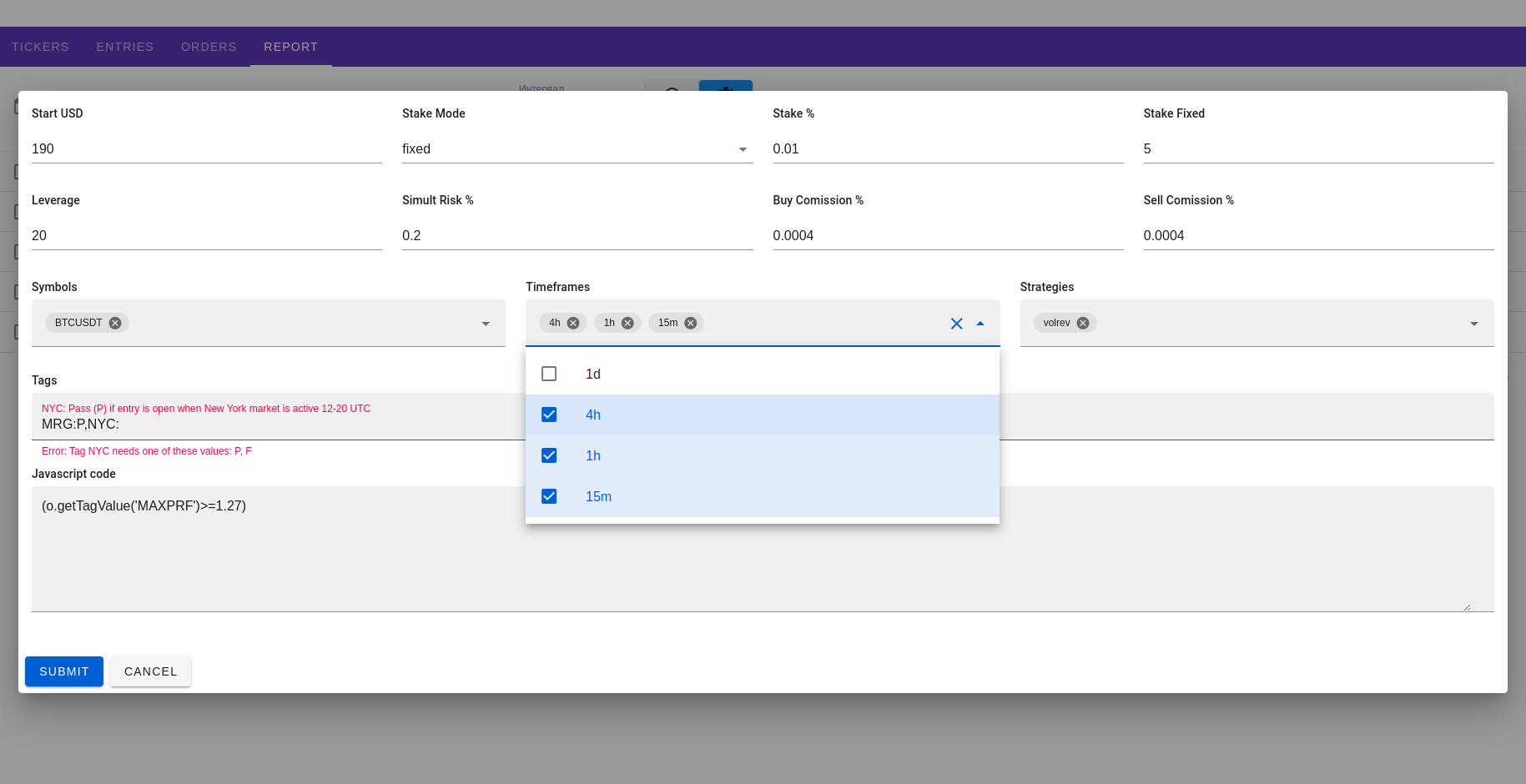Click the blue toolbar button at the top
The image size is (1526, 784).
pos(725,93)
